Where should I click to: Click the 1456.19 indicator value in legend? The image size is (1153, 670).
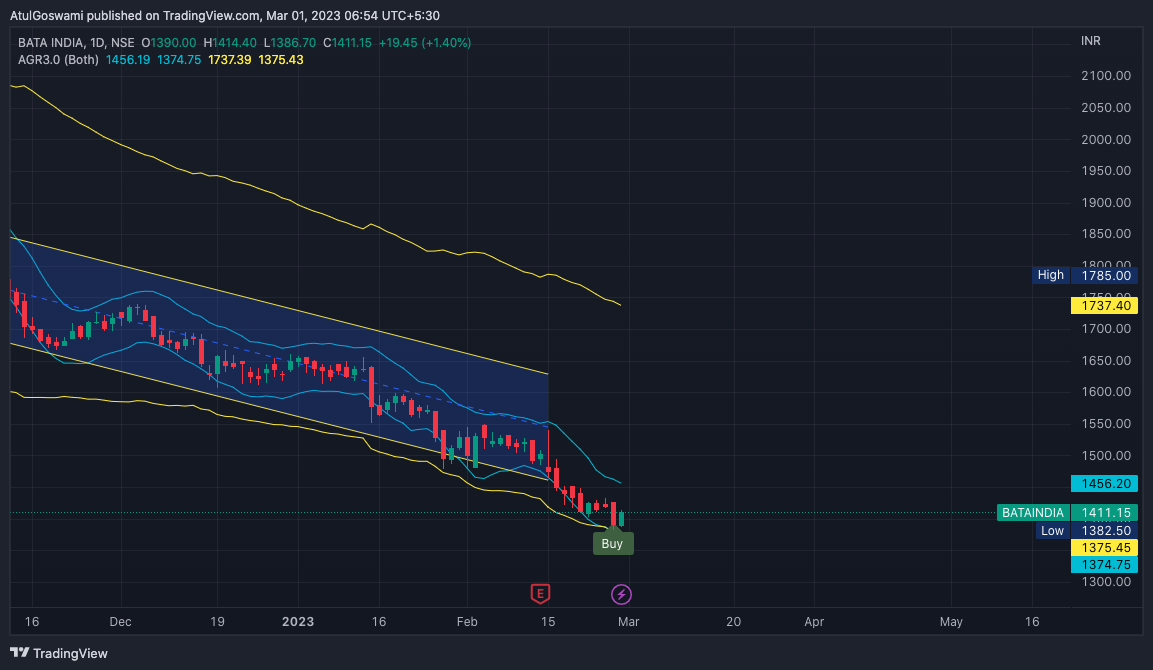coord(128,60)
